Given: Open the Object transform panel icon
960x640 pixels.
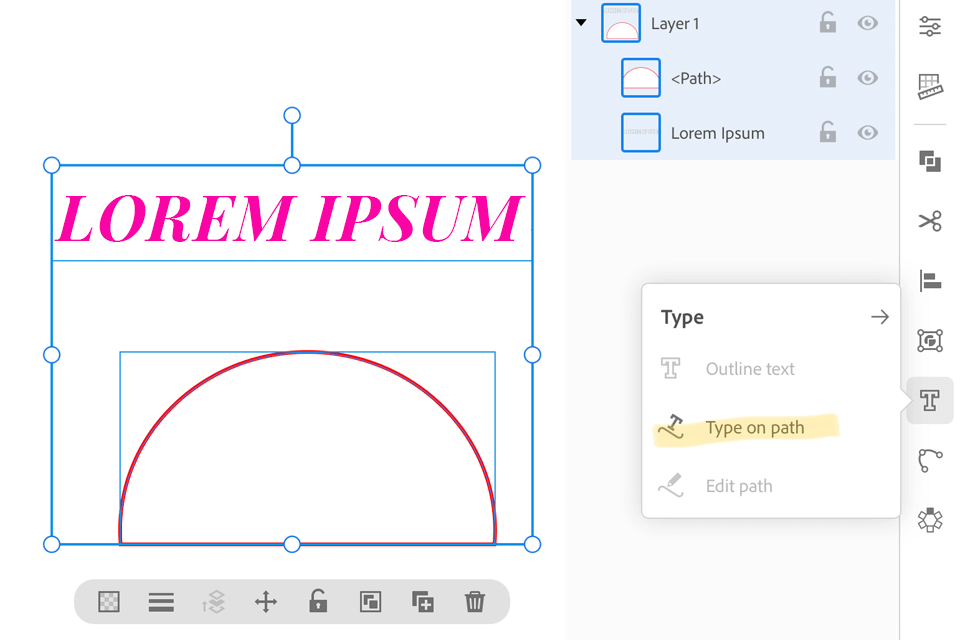Looking at the screenshot, I should pyautogui.click(x=930, y=341).
